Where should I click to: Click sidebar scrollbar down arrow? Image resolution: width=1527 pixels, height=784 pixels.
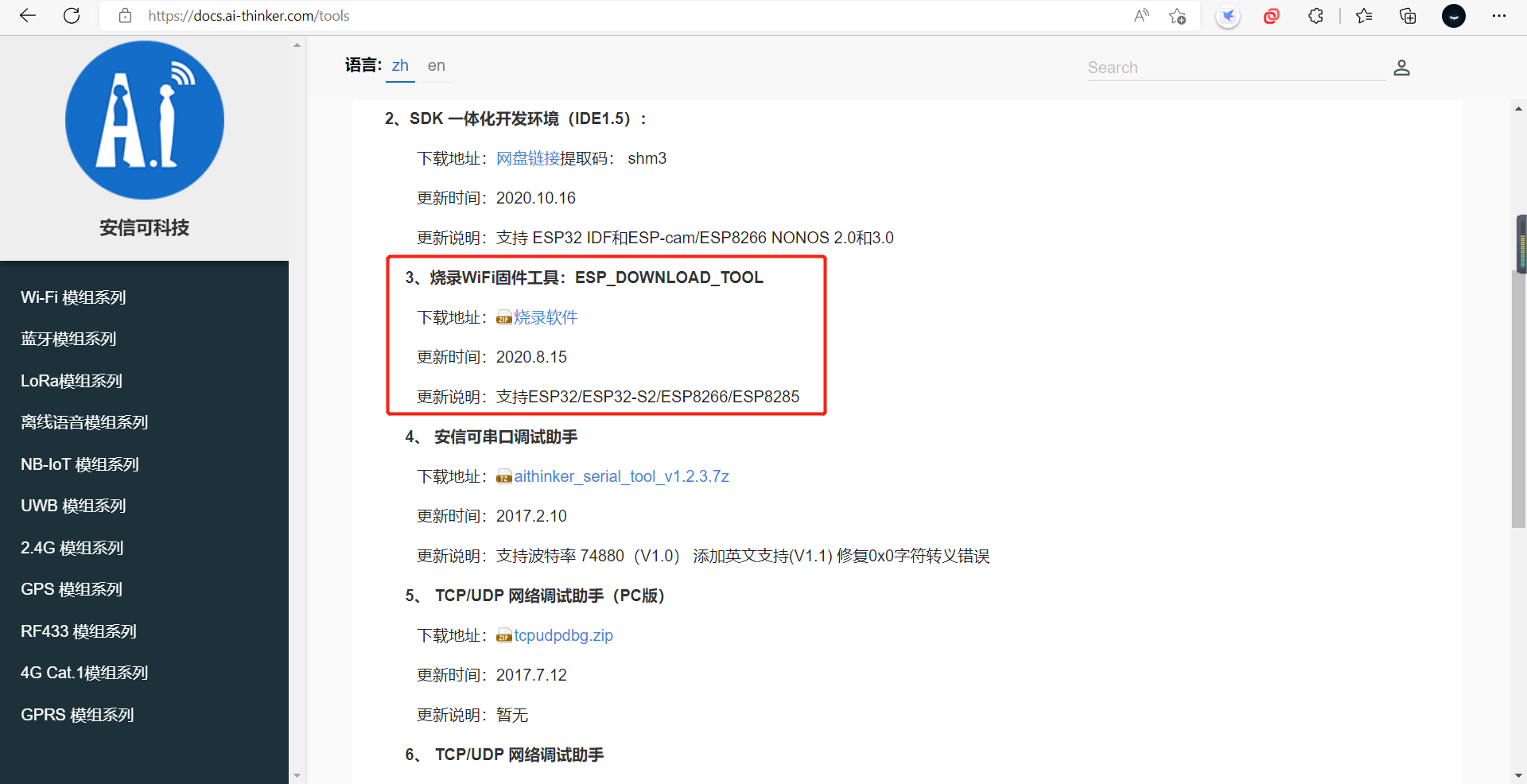297,775
